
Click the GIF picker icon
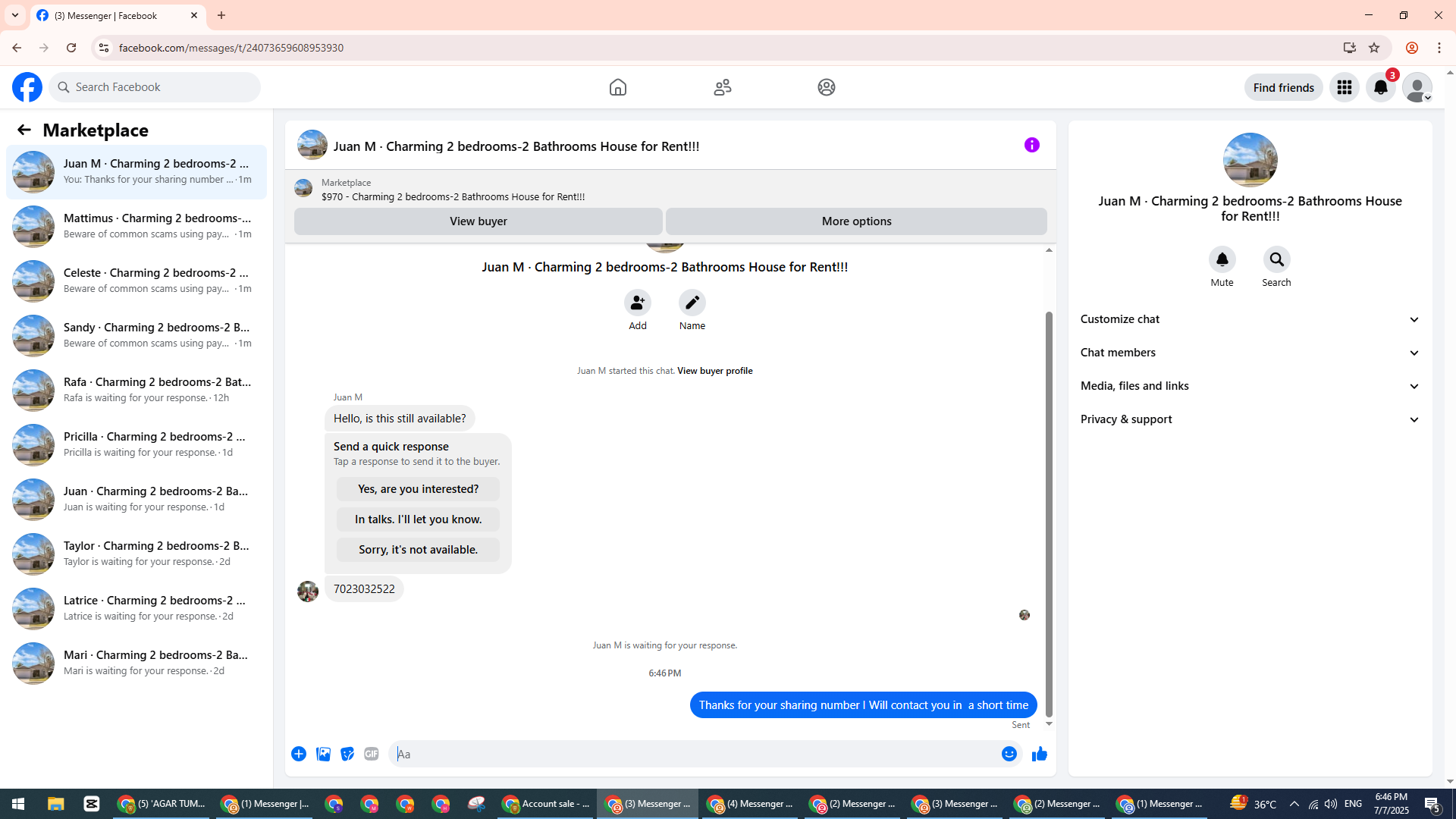pyautogui.click(x=371, y=754)
